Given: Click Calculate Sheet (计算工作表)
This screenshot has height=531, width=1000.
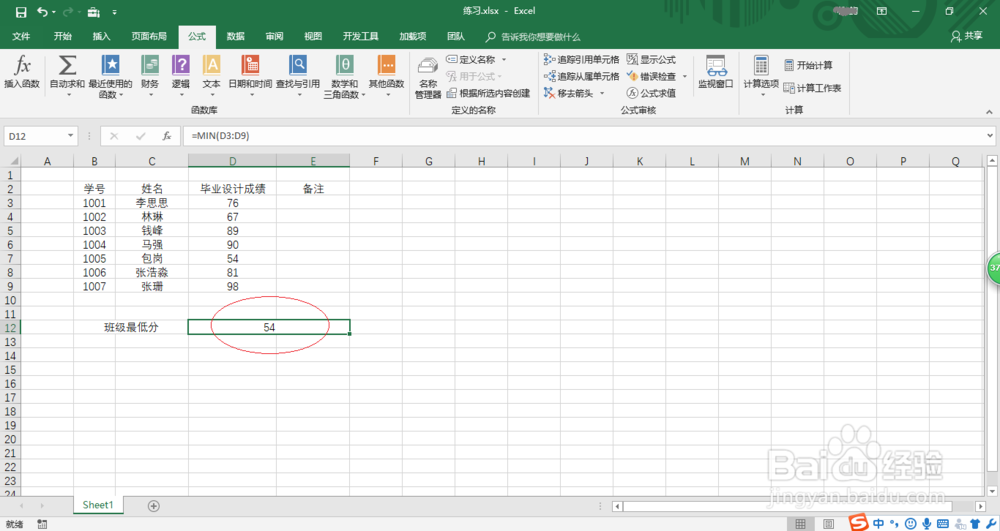Looking at the screenshot, I should click(x=812, y=88).
